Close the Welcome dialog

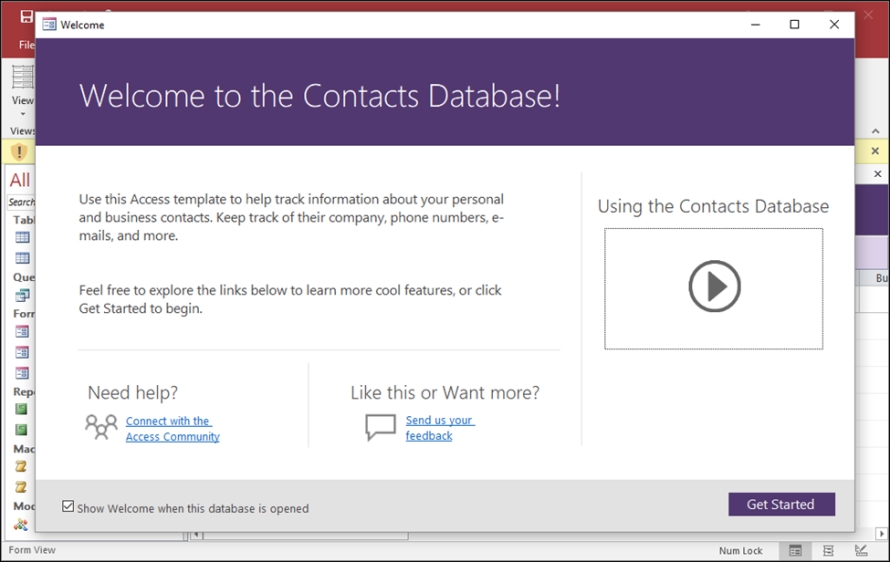834,24
